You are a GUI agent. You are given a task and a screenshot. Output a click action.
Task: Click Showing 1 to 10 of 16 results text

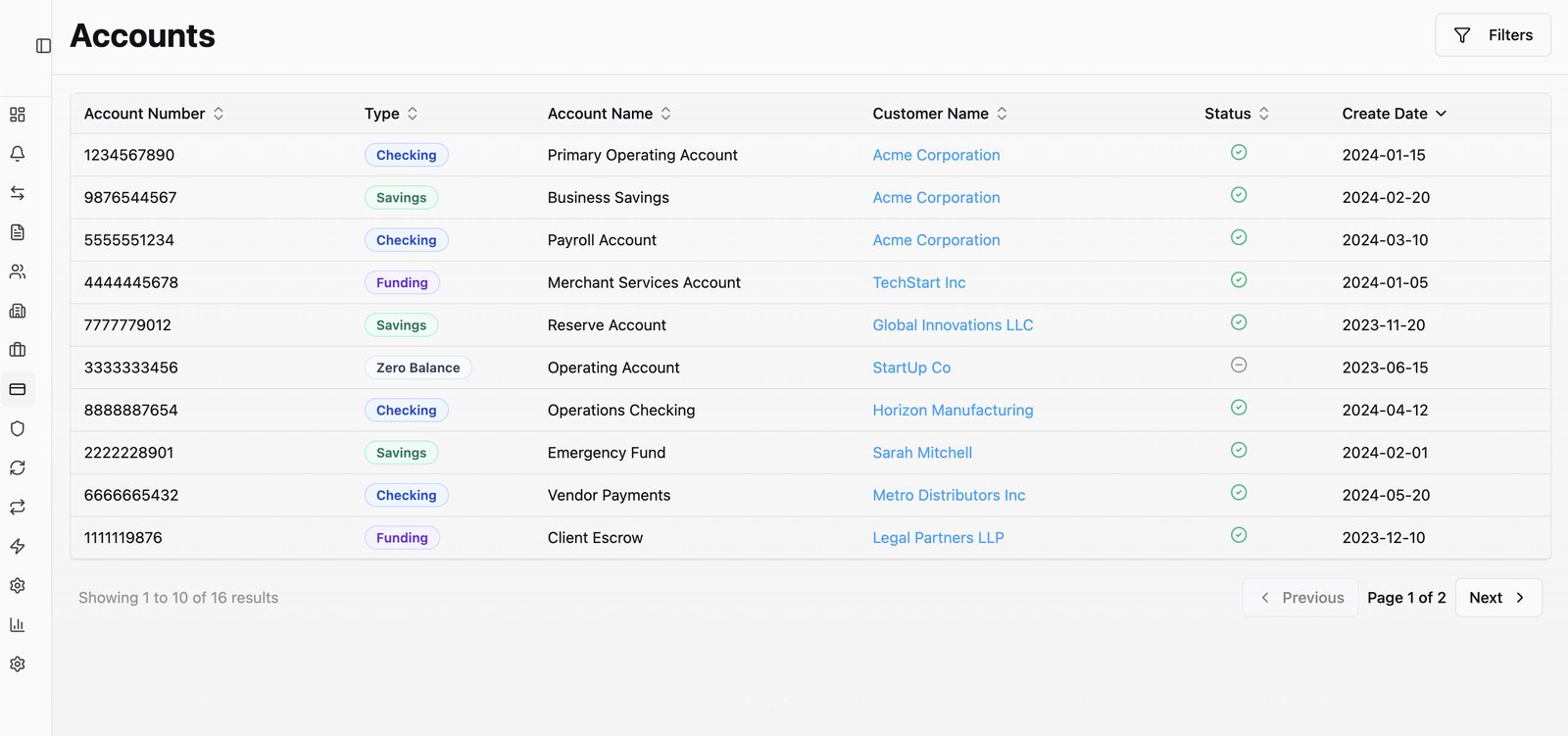point(178,598)
